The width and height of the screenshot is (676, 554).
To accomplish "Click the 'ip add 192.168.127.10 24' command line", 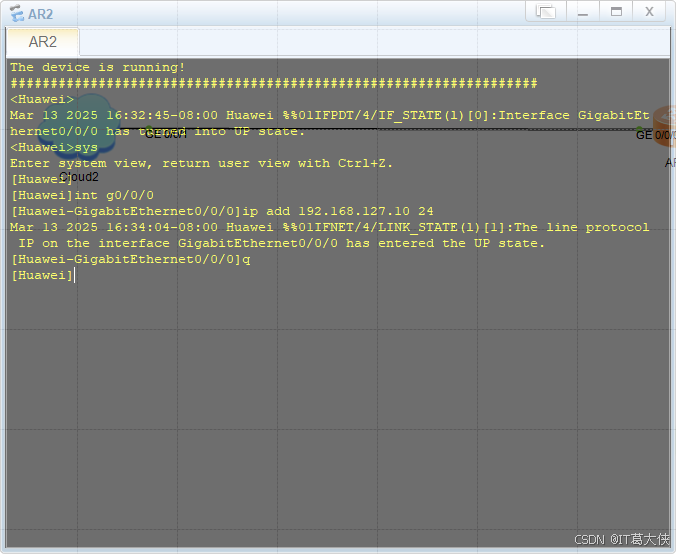I will tap(222, 211).
